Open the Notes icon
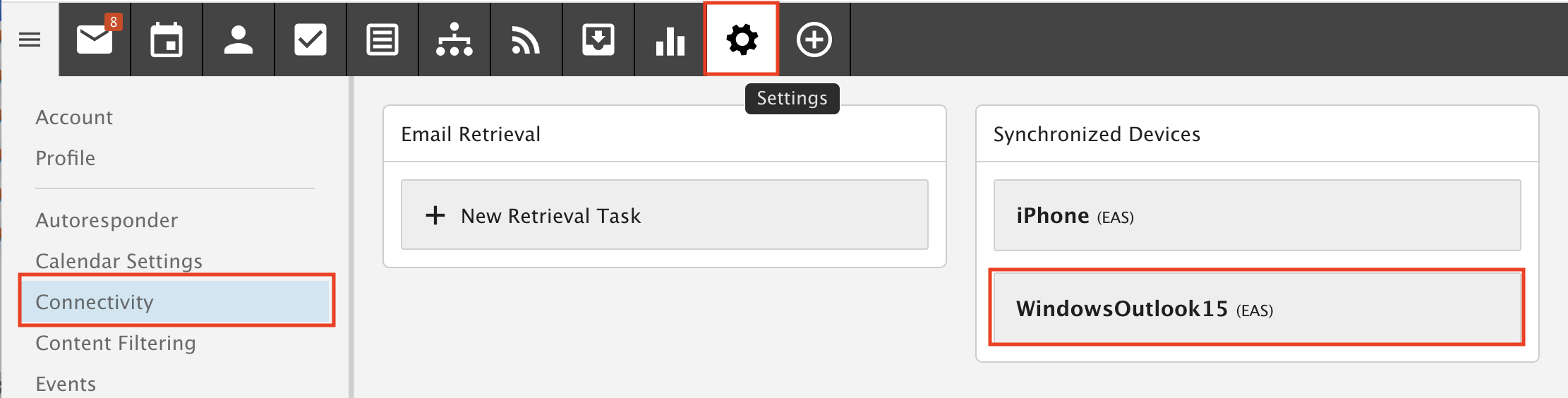 tap(382, 40)
